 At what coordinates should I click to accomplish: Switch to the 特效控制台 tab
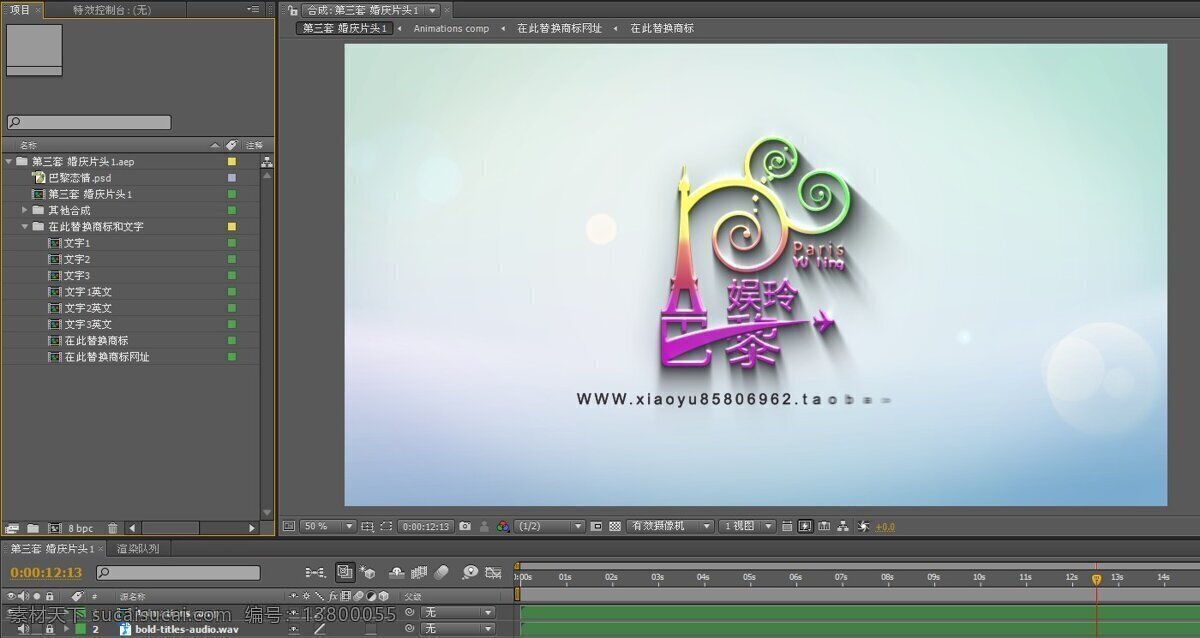(111, 9)
